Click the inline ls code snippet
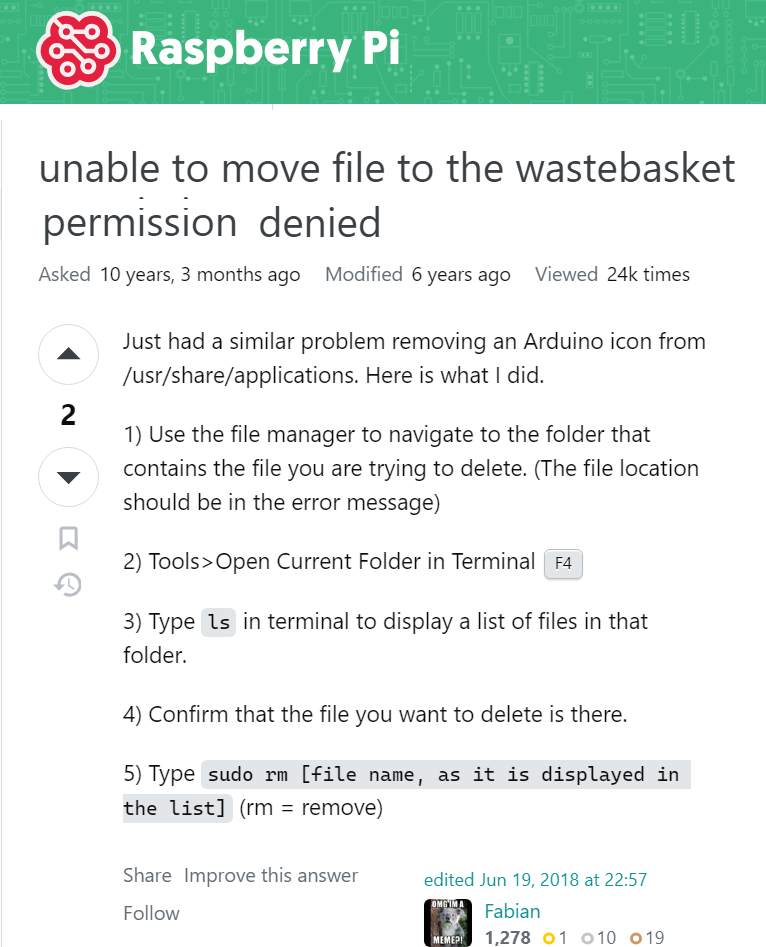 (x=219, y=622)
